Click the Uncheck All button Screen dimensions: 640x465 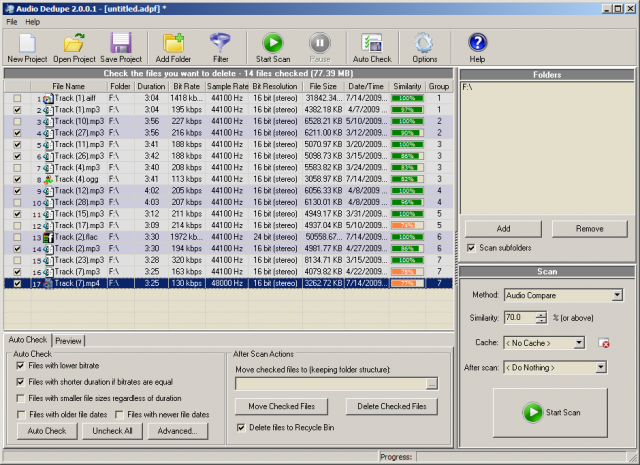tap(112, 431)
